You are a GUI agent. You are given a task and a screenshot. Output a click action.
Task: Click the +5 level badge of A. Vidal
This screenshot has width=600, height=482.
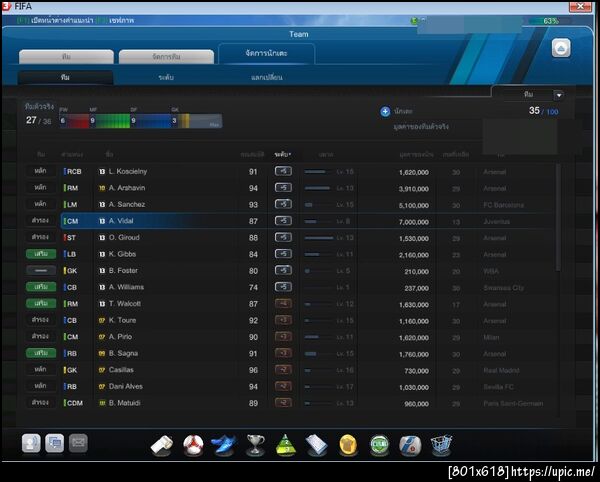283,221
